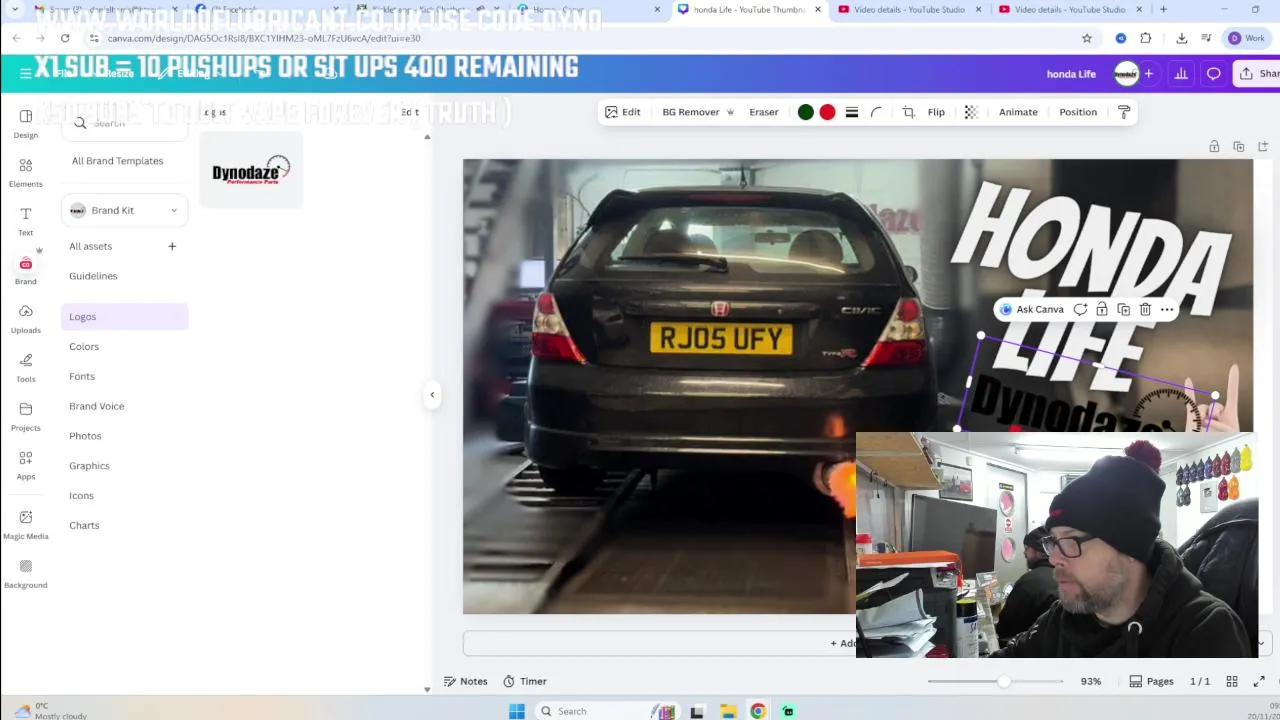Open border style lines icon
The image size is (1280, 720).
852,112
